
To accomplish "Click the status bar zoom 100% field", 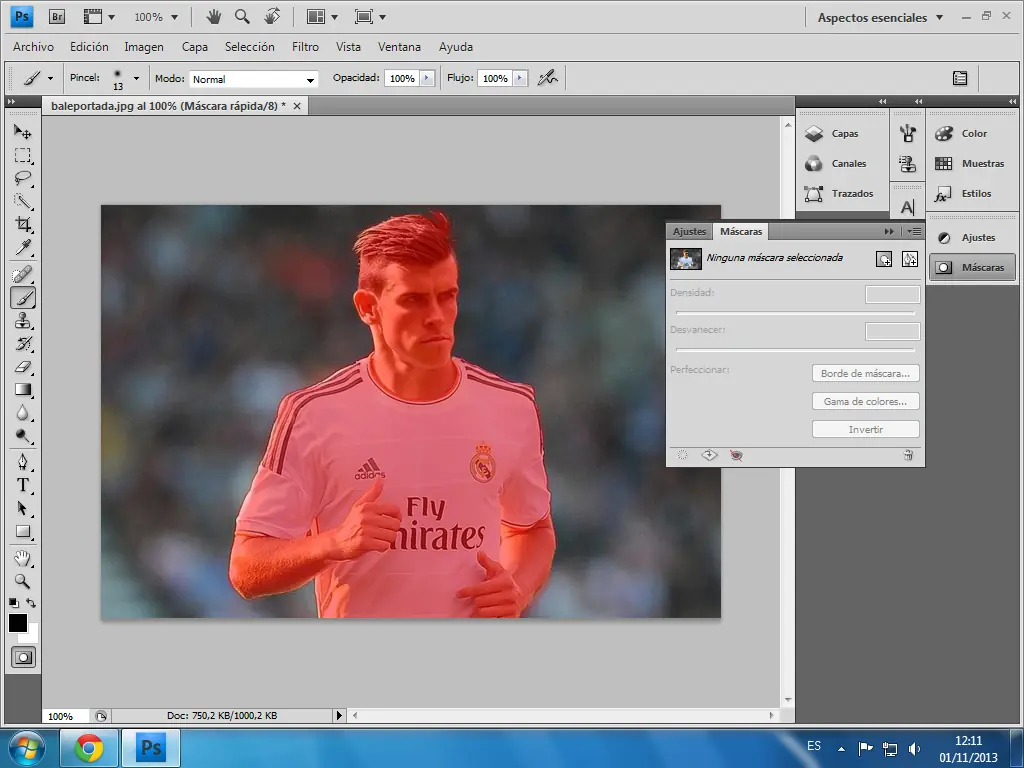I will (x=67, y=716).
